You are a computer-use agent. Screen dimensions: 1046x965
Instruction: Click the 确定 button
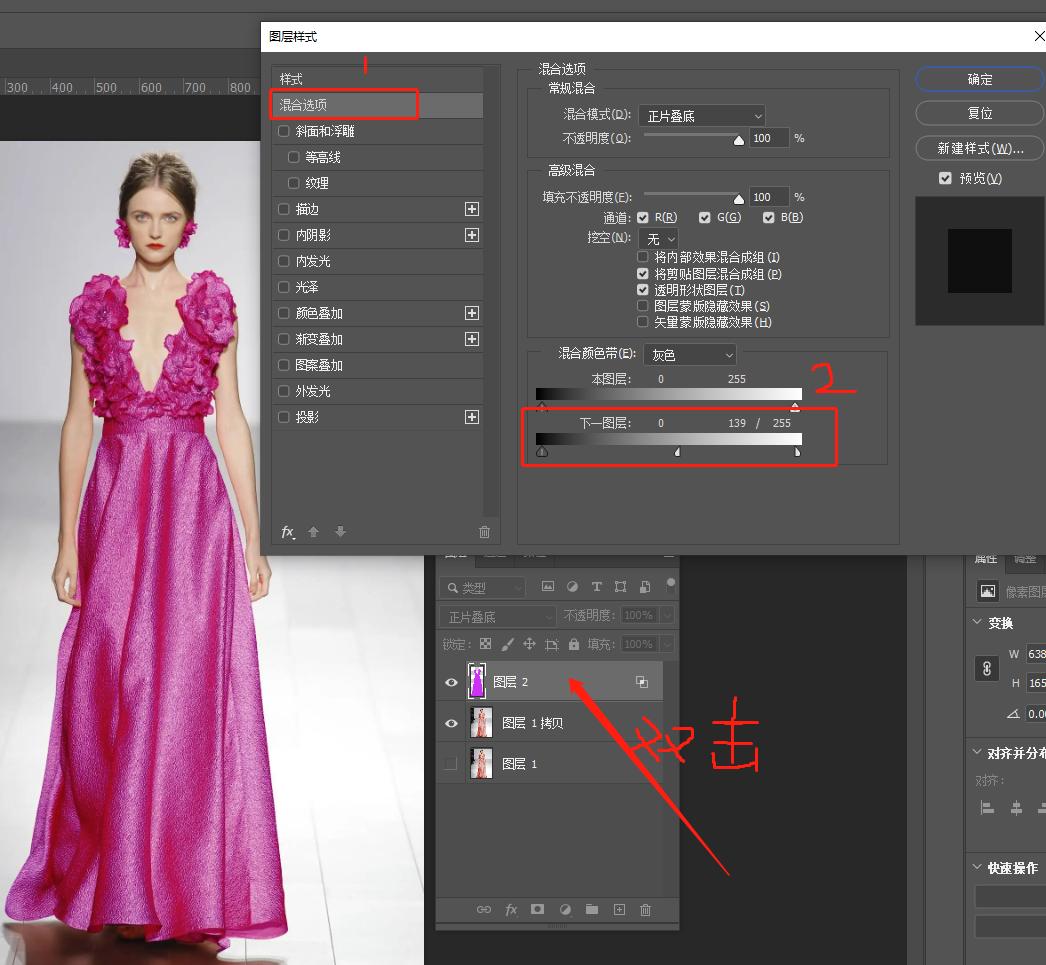979,79
